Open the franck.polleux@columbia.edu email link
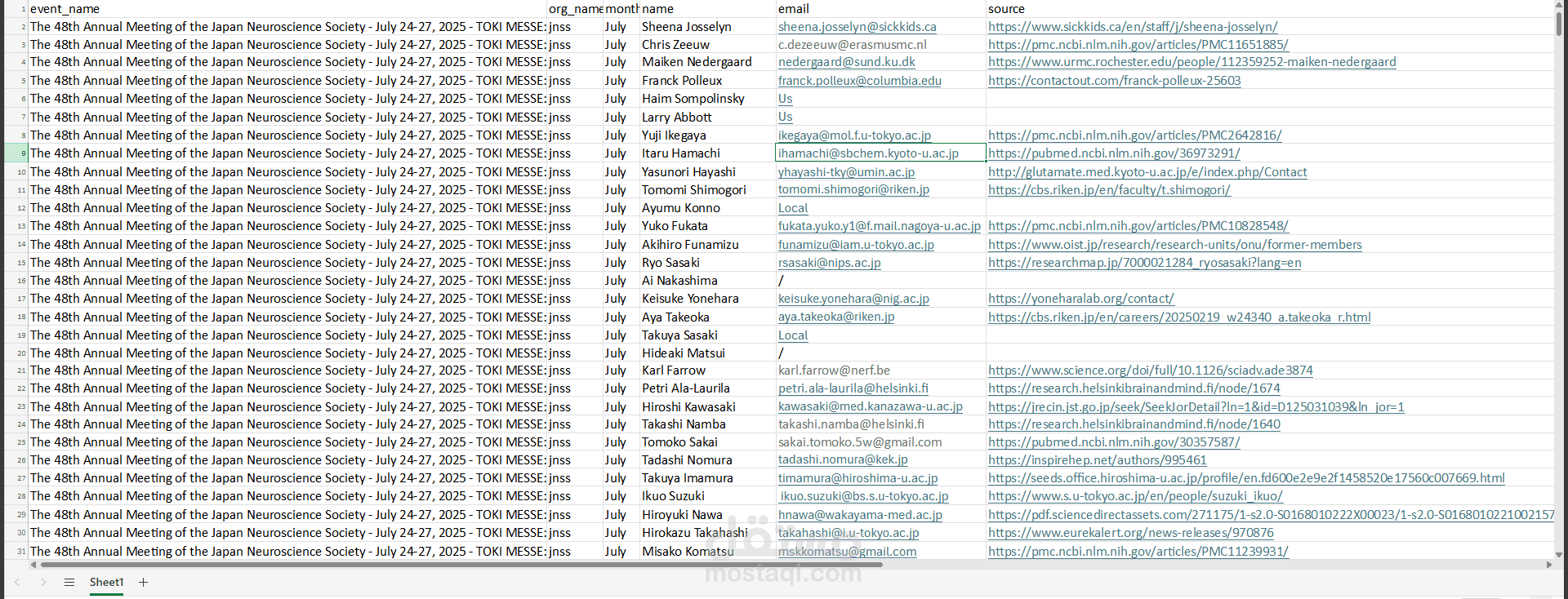 pyautogui.click(x=859, y=81)
